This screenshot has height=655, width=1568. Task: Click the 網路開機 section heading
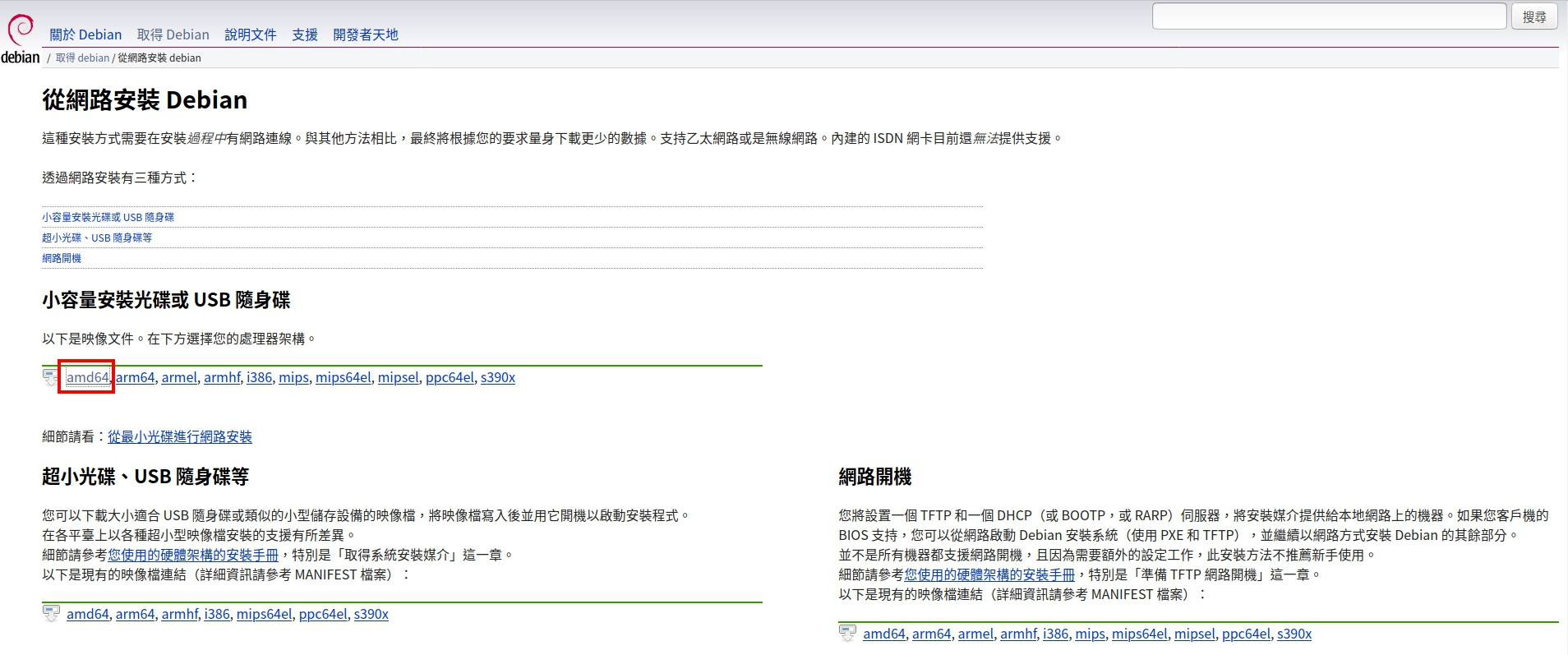875,477
